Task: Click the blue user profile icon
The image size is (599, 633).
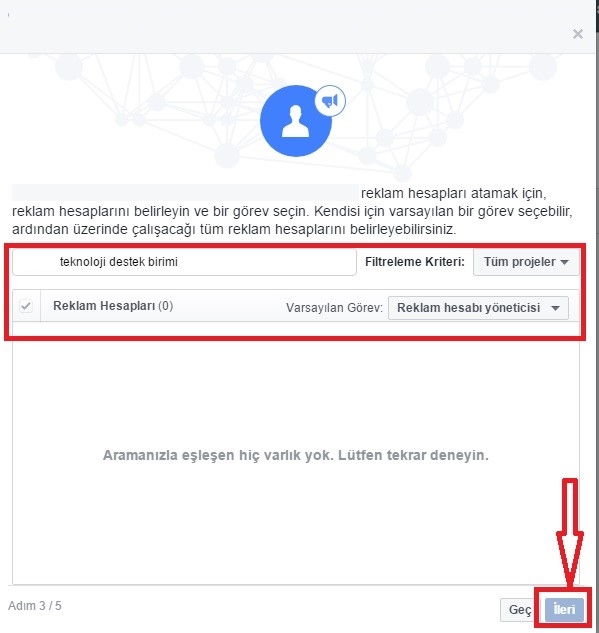Action: (295, 121)
